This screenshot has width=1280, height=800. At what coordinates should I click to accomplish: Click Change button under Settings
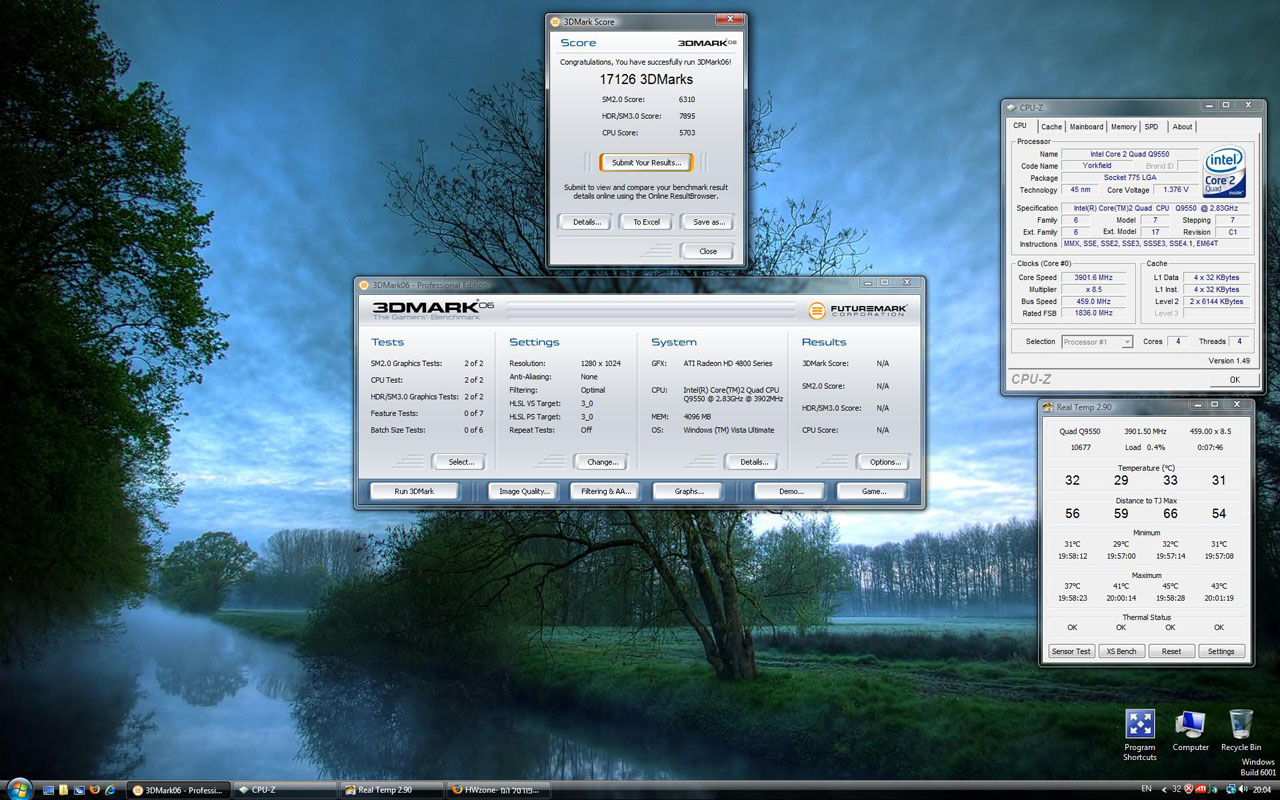[601, 462]
